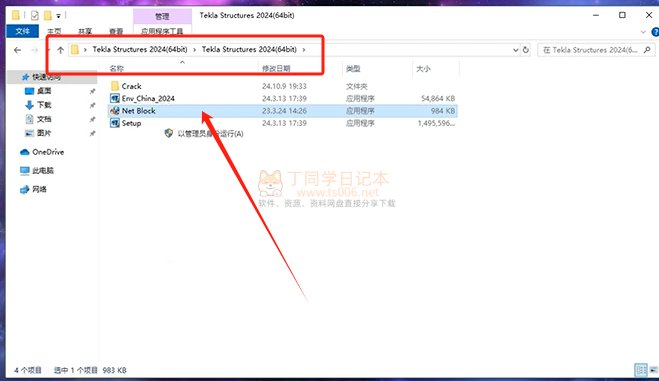Click the 54,864 KB size cell
Screen dimensions: 659x381
(x=438, y=98)
